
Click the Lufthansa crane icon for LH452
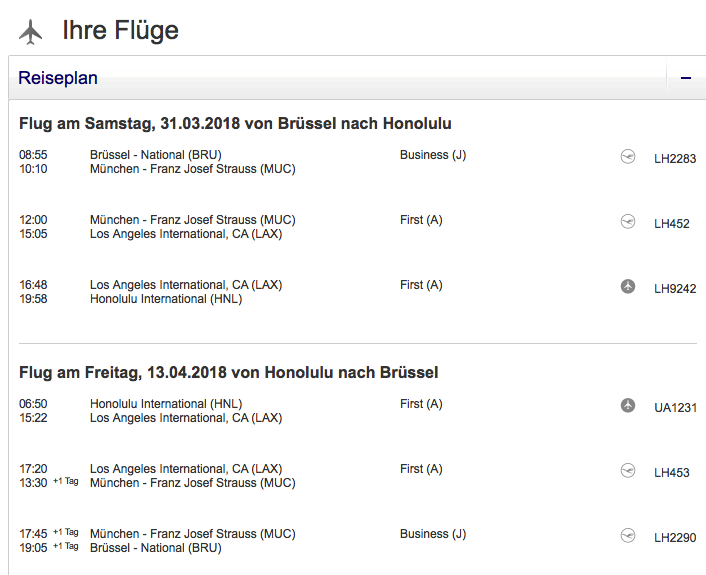click(628, 222)
